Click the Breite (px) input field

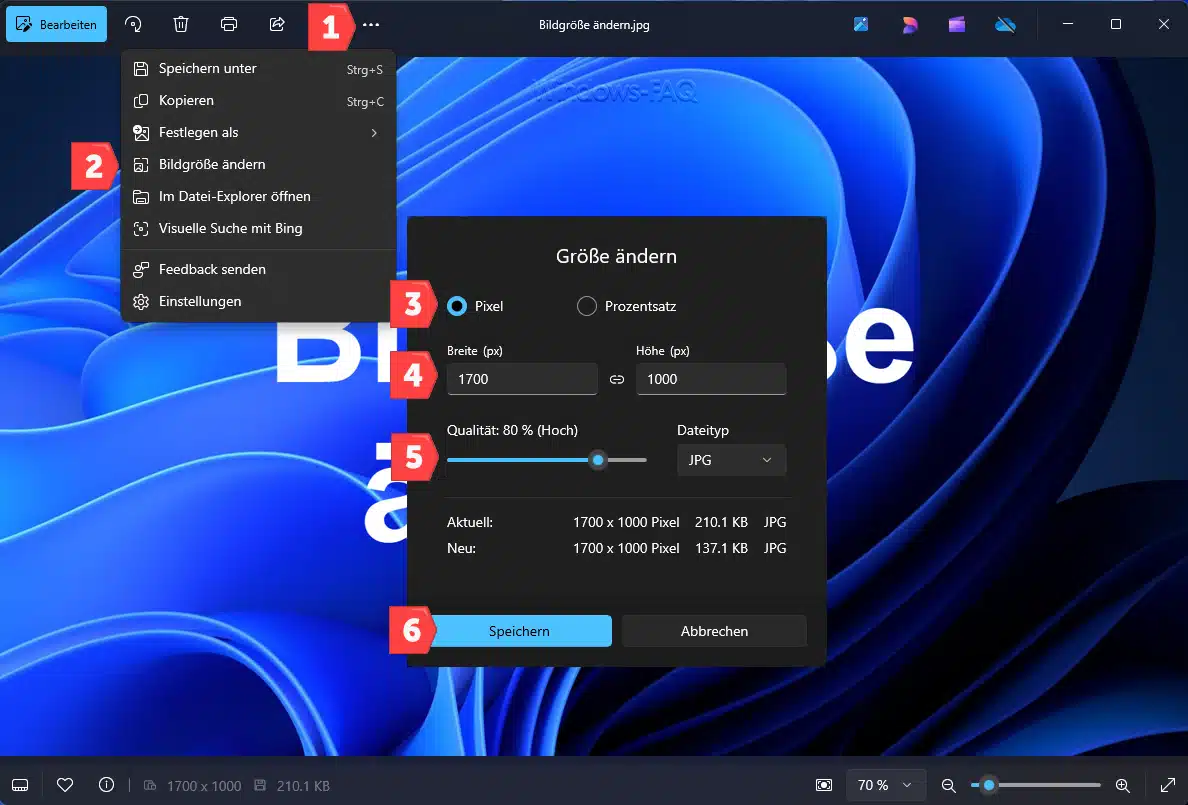pyautogui.click(x=522, y=379)
